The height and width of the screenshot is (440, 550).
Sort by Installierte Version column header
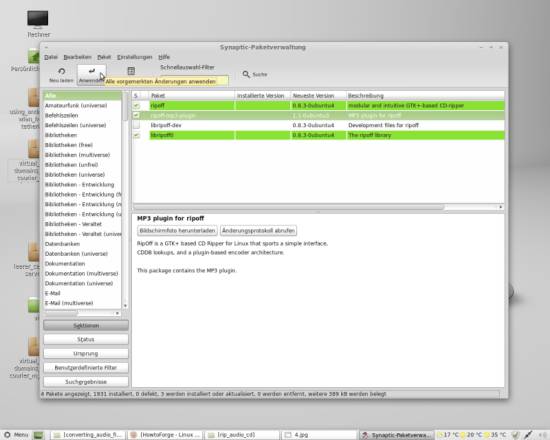click(262, 95)
